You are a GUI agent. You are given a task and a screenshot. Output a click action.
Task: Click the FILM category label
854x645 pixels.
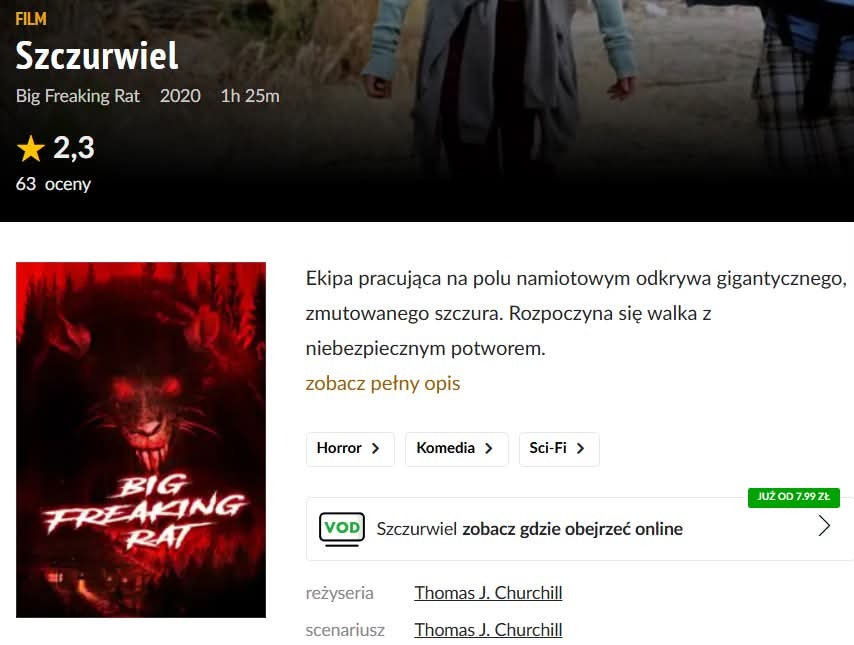click(x=31, y=19)
